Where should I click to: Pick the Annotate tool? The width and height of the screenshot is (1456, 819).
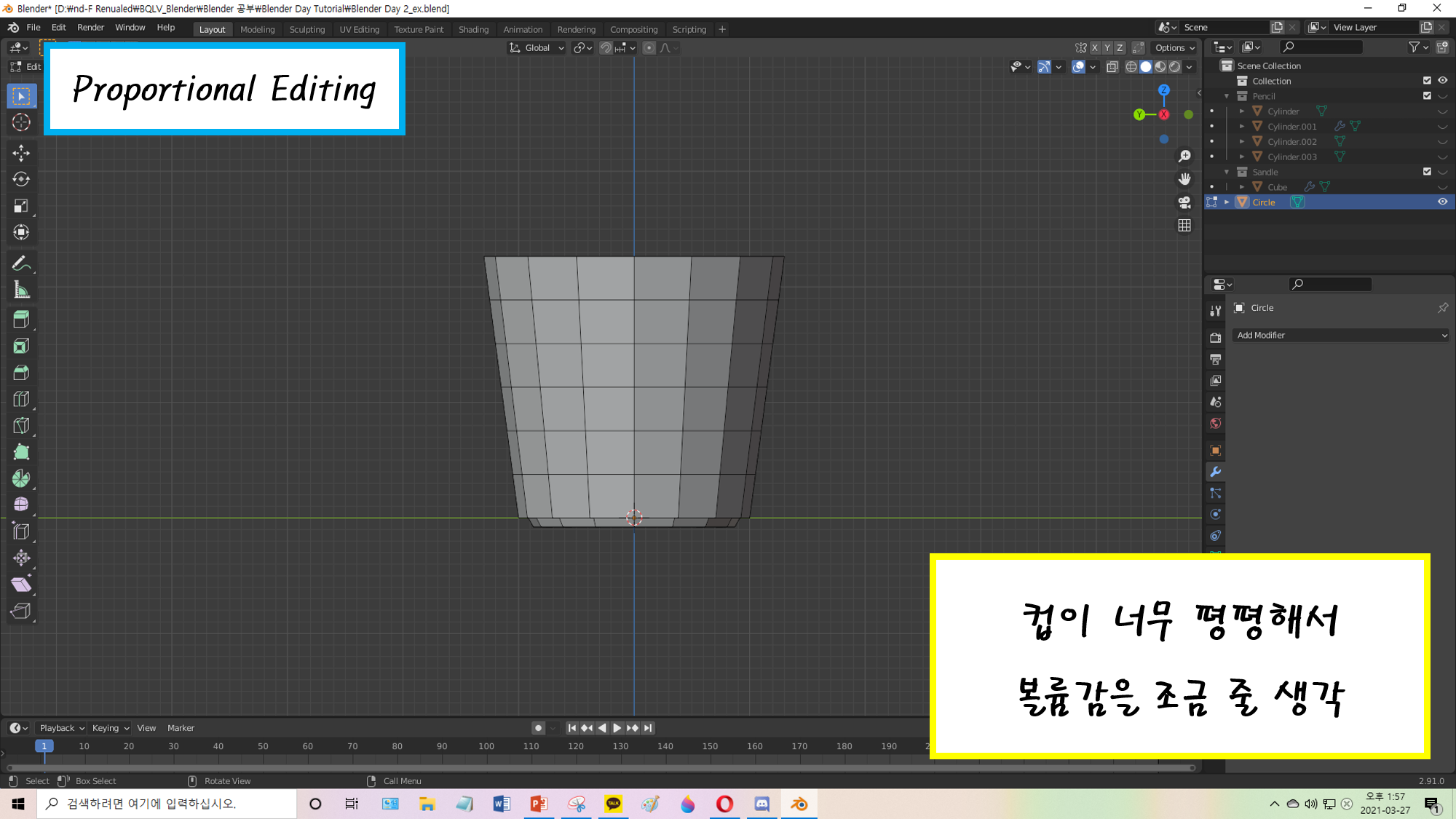tap(21, 264)
